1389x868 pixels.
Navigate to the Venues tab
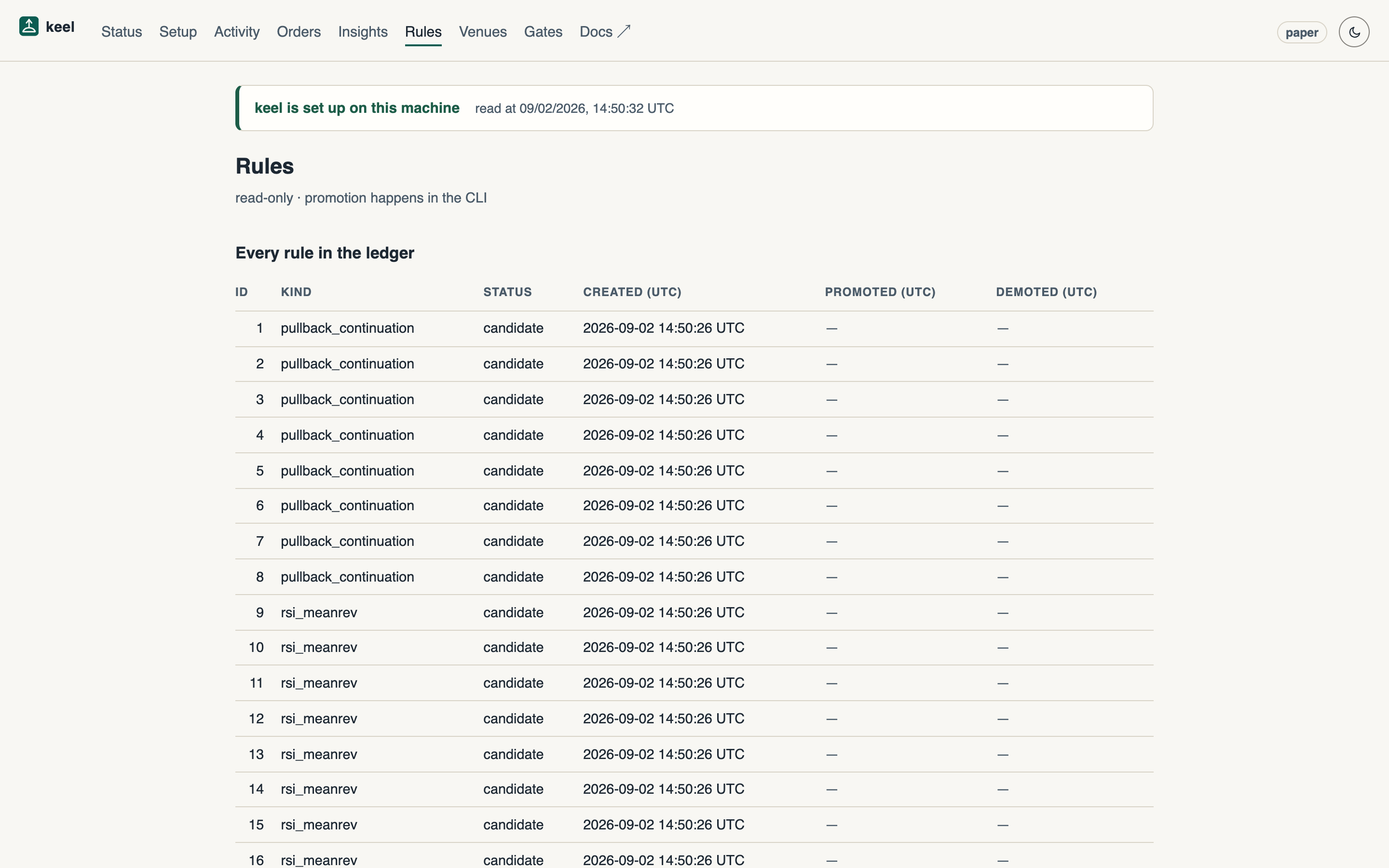(x=483, y=32)
